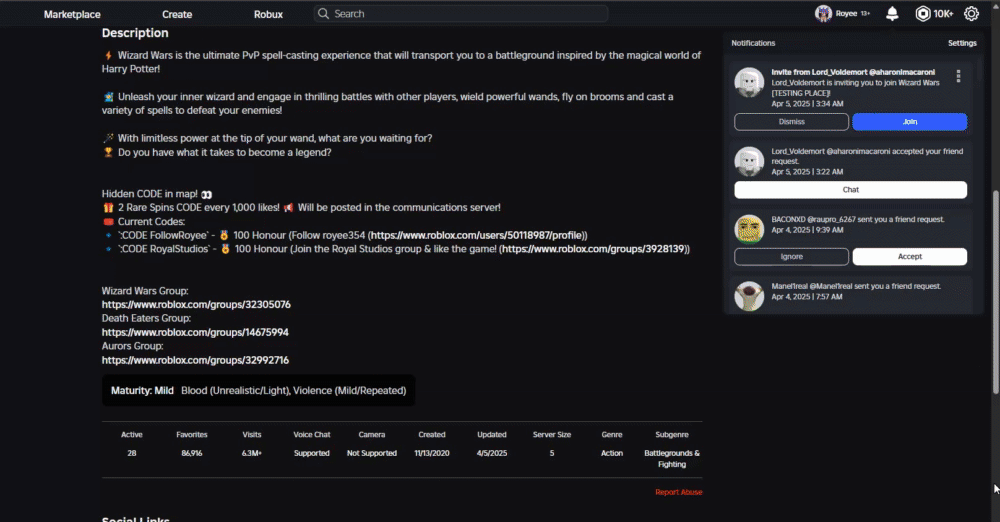Open the Death Eaters group link

point(195,332)
